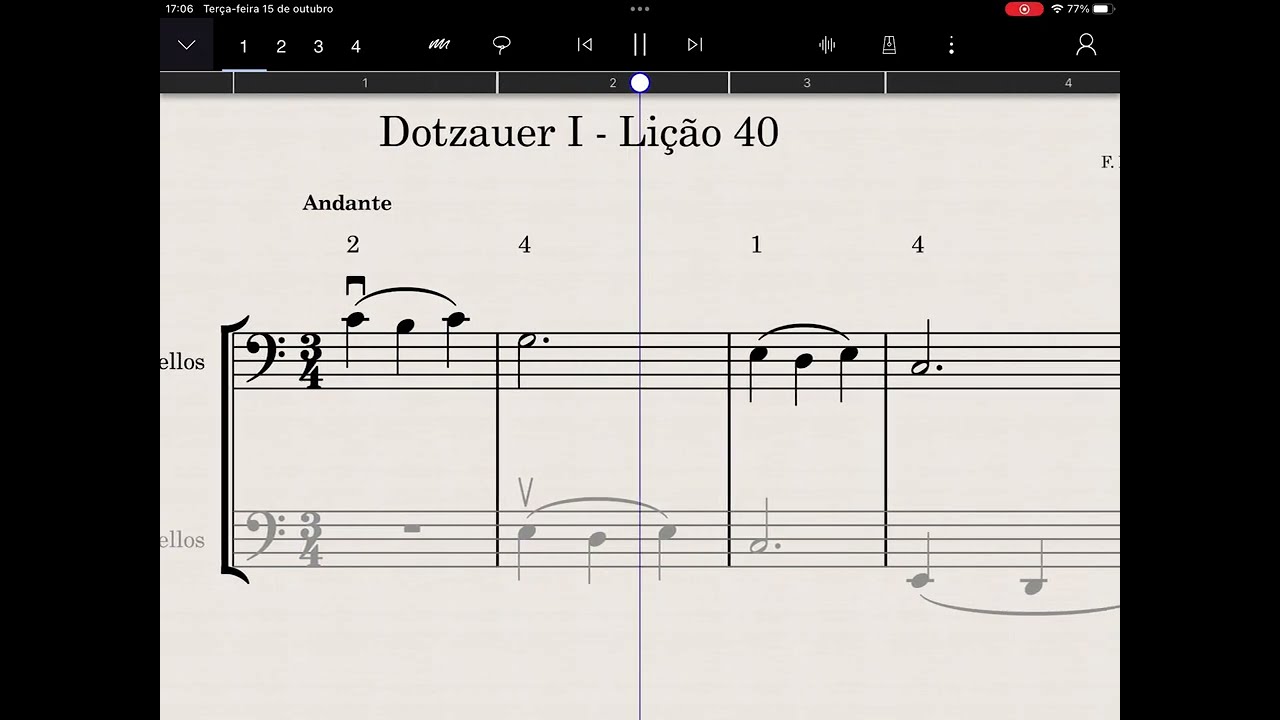The image size is (1280, 720).
Task: Skip forward to the end
Action: pos(695,45)
